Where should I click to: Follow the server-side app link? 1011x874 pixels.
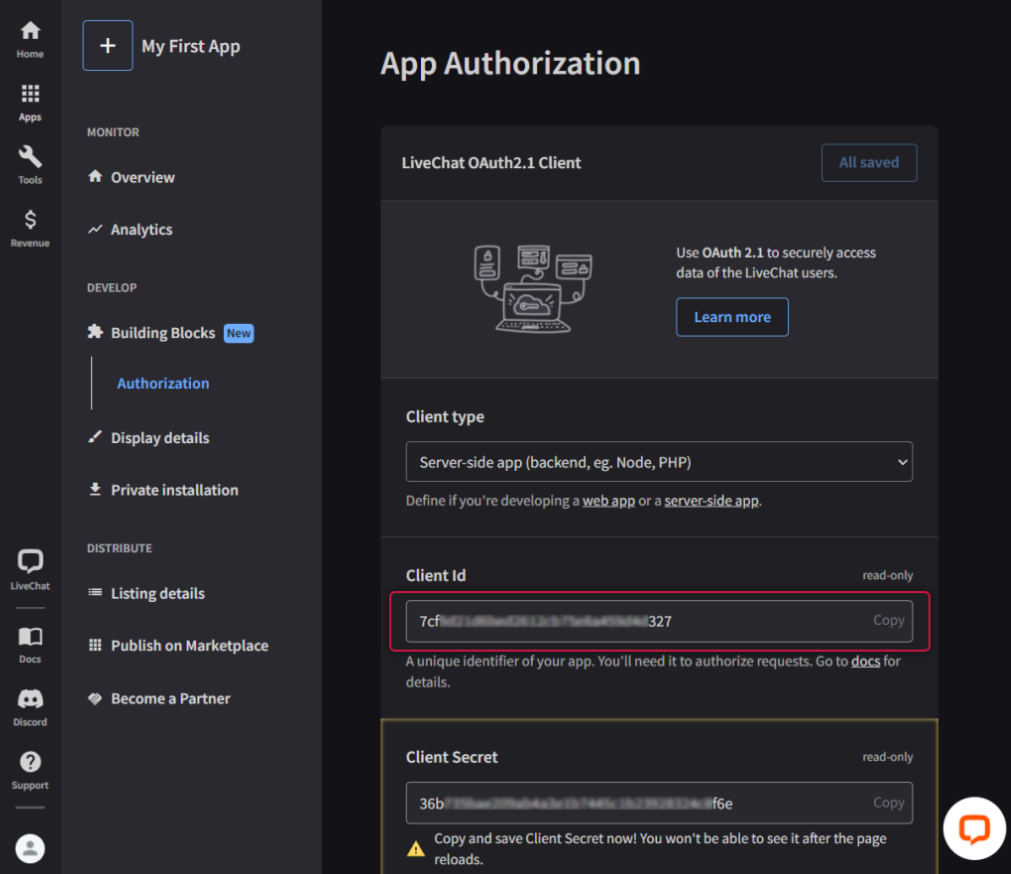711,500
